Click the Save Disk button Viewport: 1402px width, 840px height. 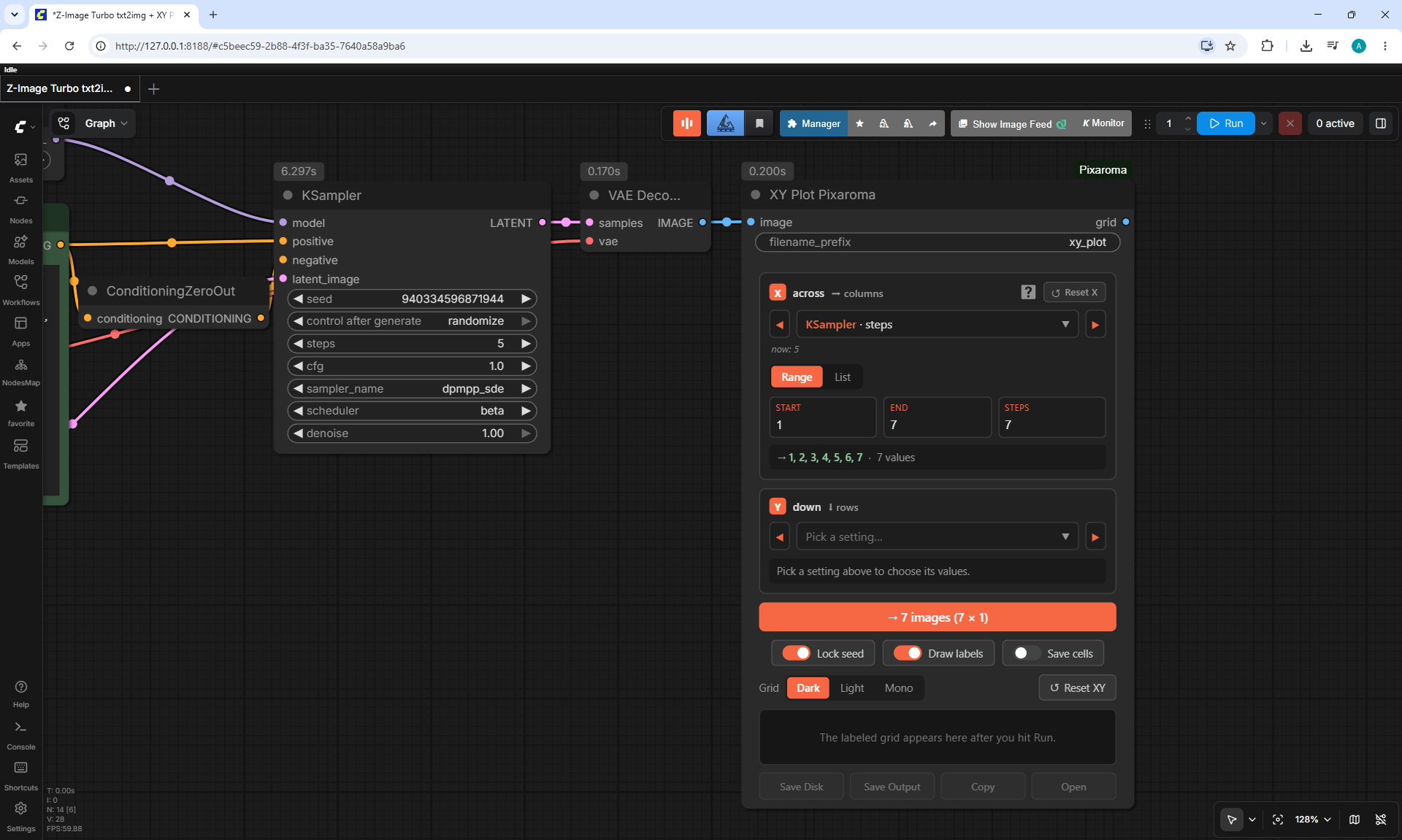[x=801, y=787]
